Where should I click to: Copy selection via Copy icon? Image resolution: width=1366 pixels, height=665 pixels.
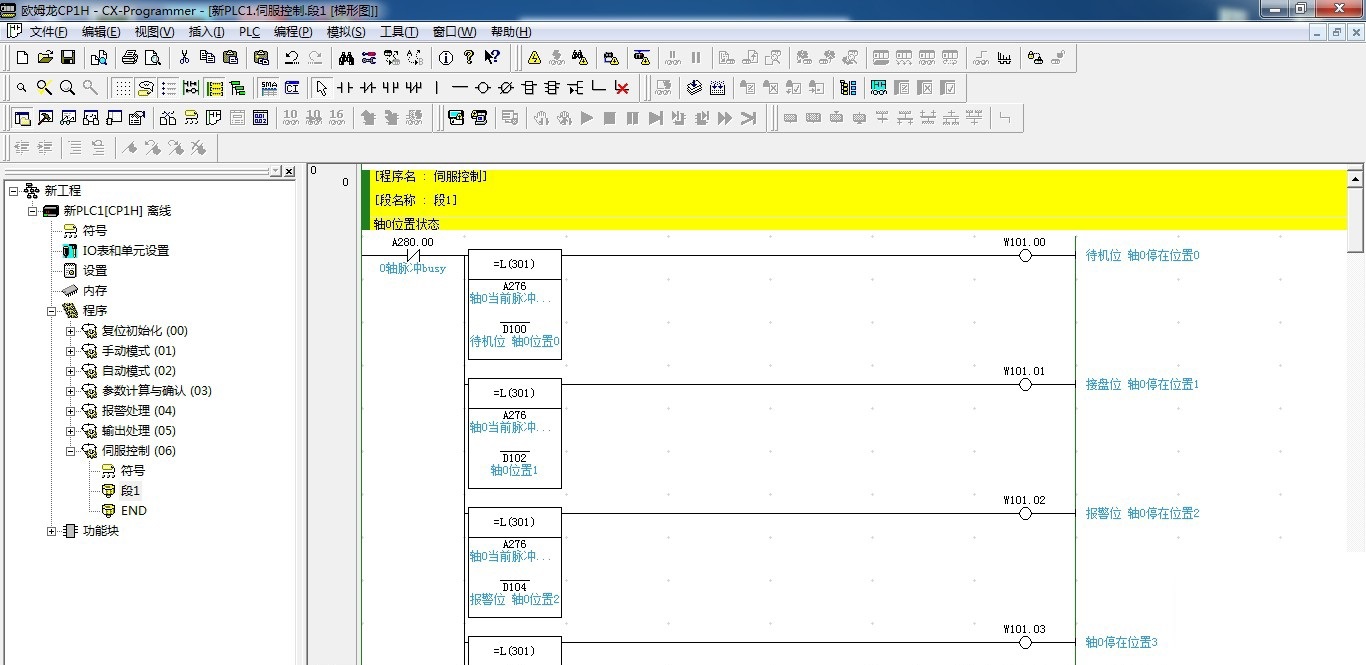[207, 57]
